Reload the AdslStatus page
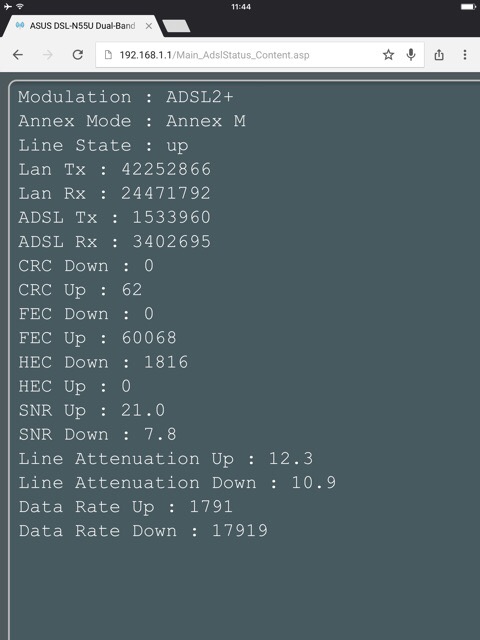 point(78,55)
